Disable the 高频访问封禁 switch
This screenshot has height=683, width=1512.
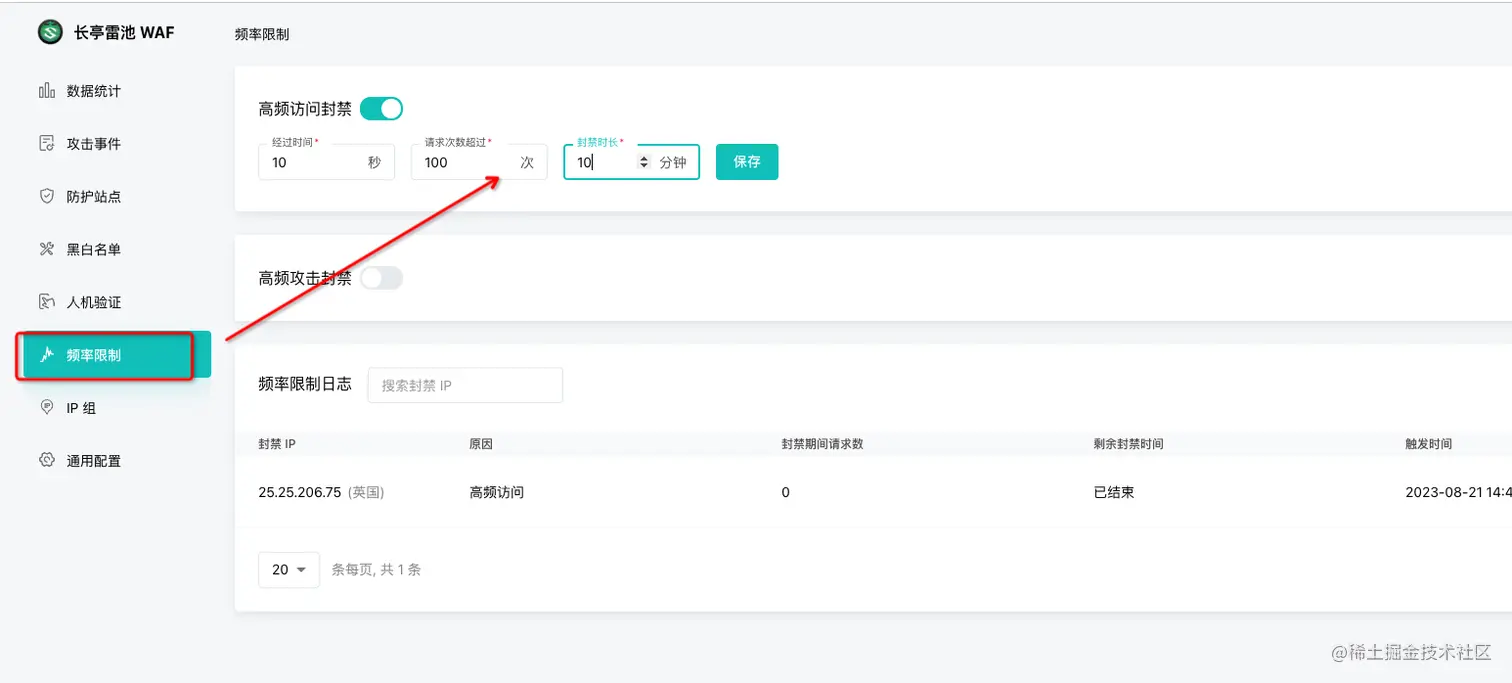click(381, 109)
